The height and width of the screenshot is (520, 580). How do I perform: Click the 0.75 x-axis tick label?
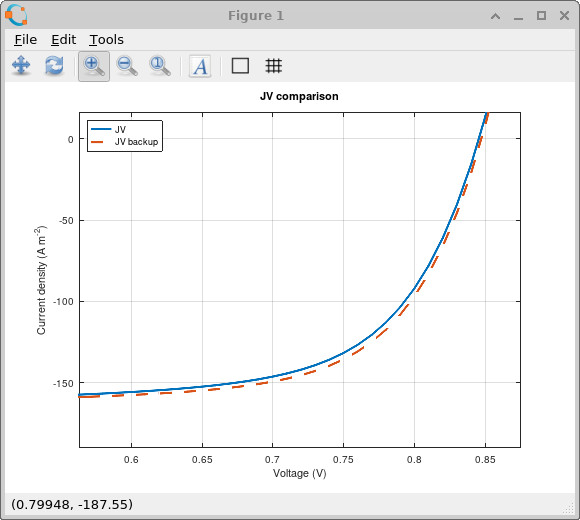point(343,459)
